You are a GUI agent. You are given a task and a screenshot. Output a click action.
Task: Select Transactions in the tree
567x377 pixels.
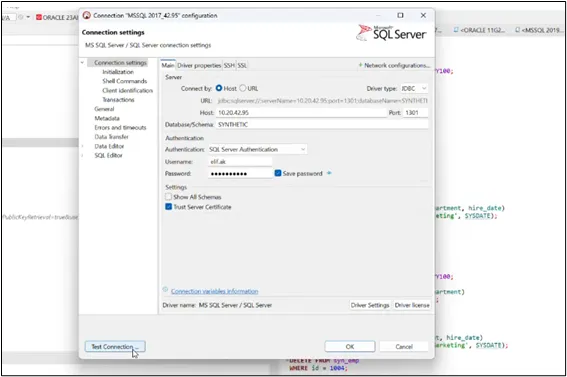coord(118,100)
